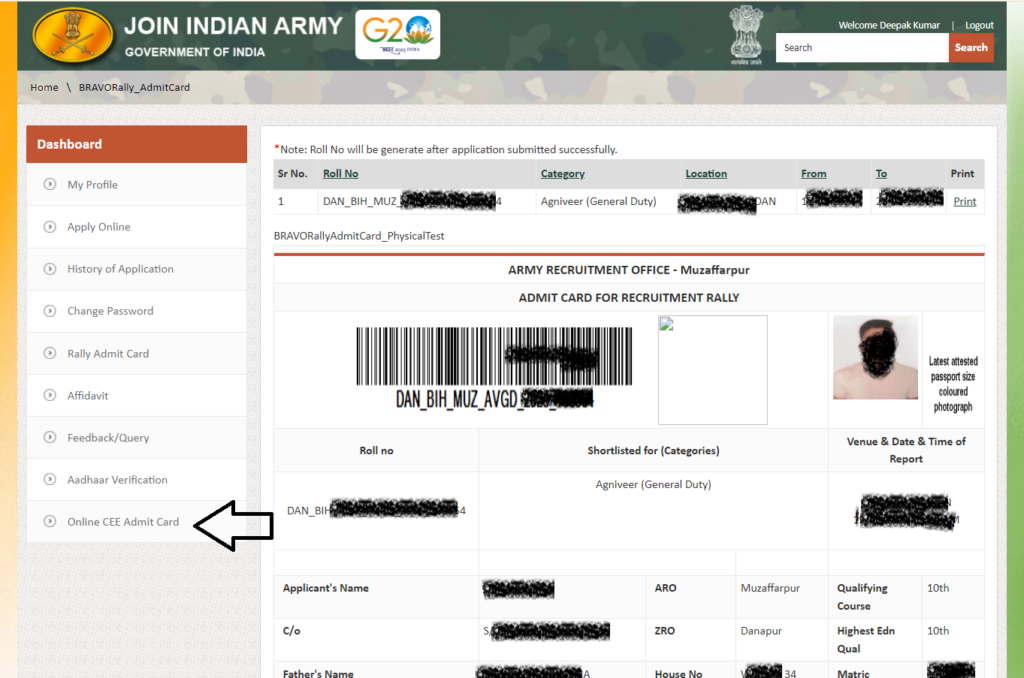Click the broken image placeholder icon

[x=666, y=324]
